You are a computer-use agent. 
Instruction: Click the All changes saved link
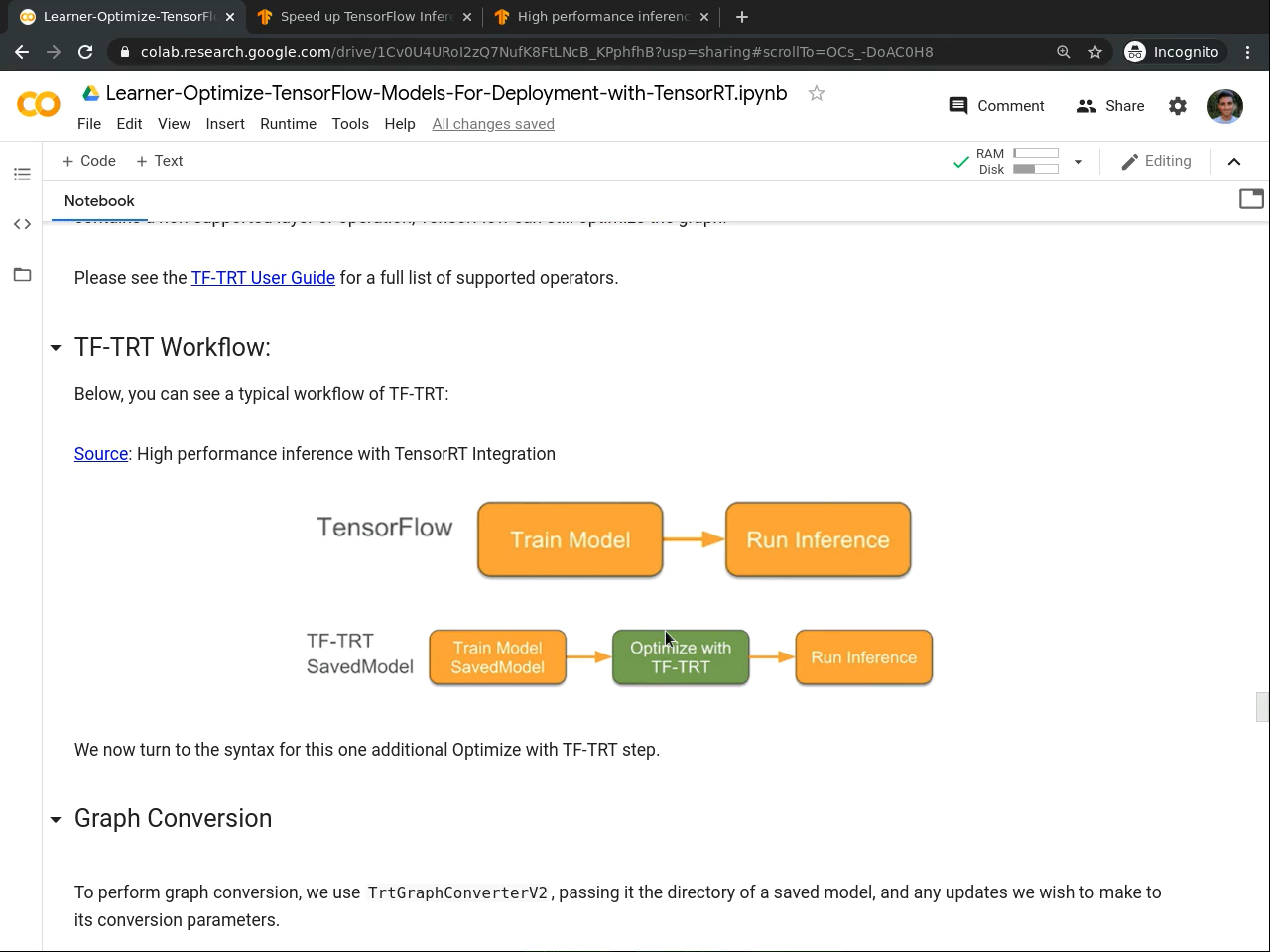pyautogui.click(x=493, y=124)
